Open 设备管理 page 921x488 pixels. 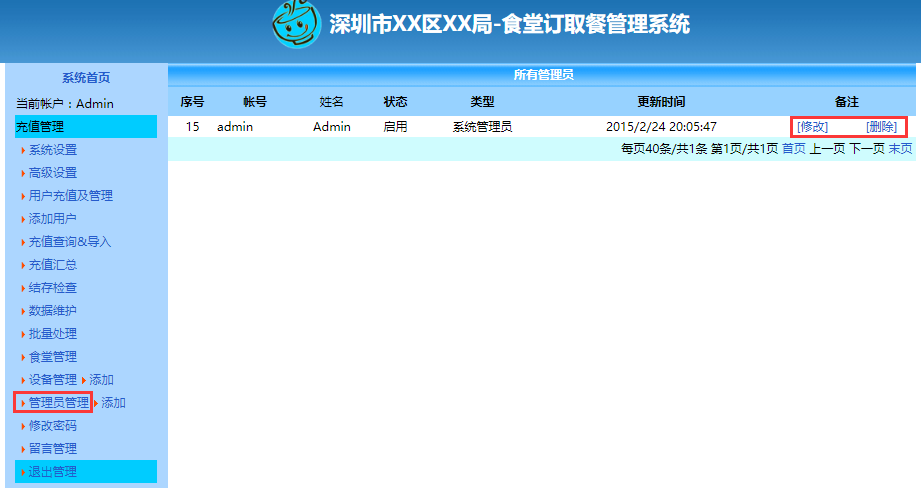coord(53,380)
